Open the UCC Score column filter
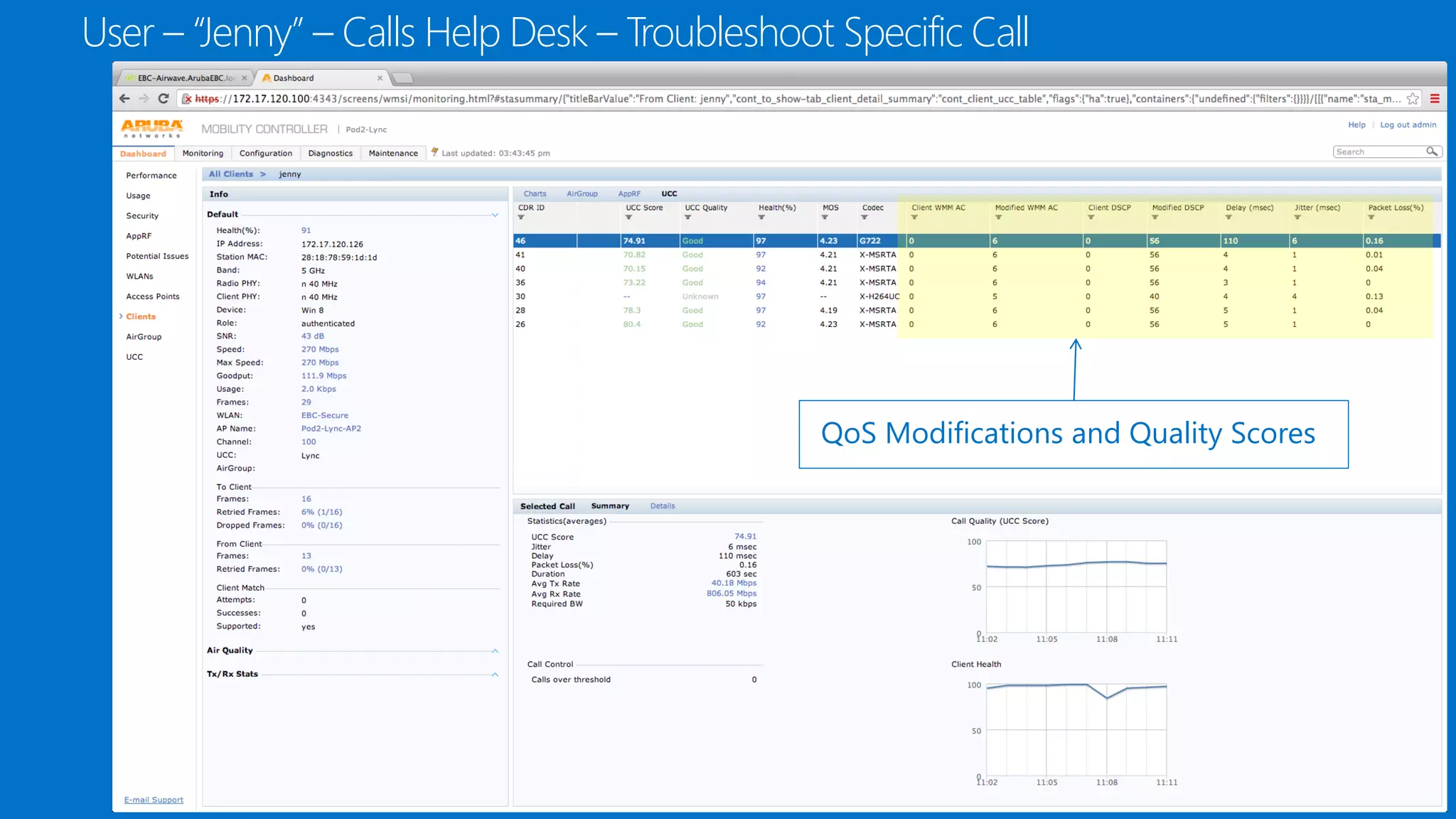The width and height of the screenshot is (1456, 819). (628, 218)
